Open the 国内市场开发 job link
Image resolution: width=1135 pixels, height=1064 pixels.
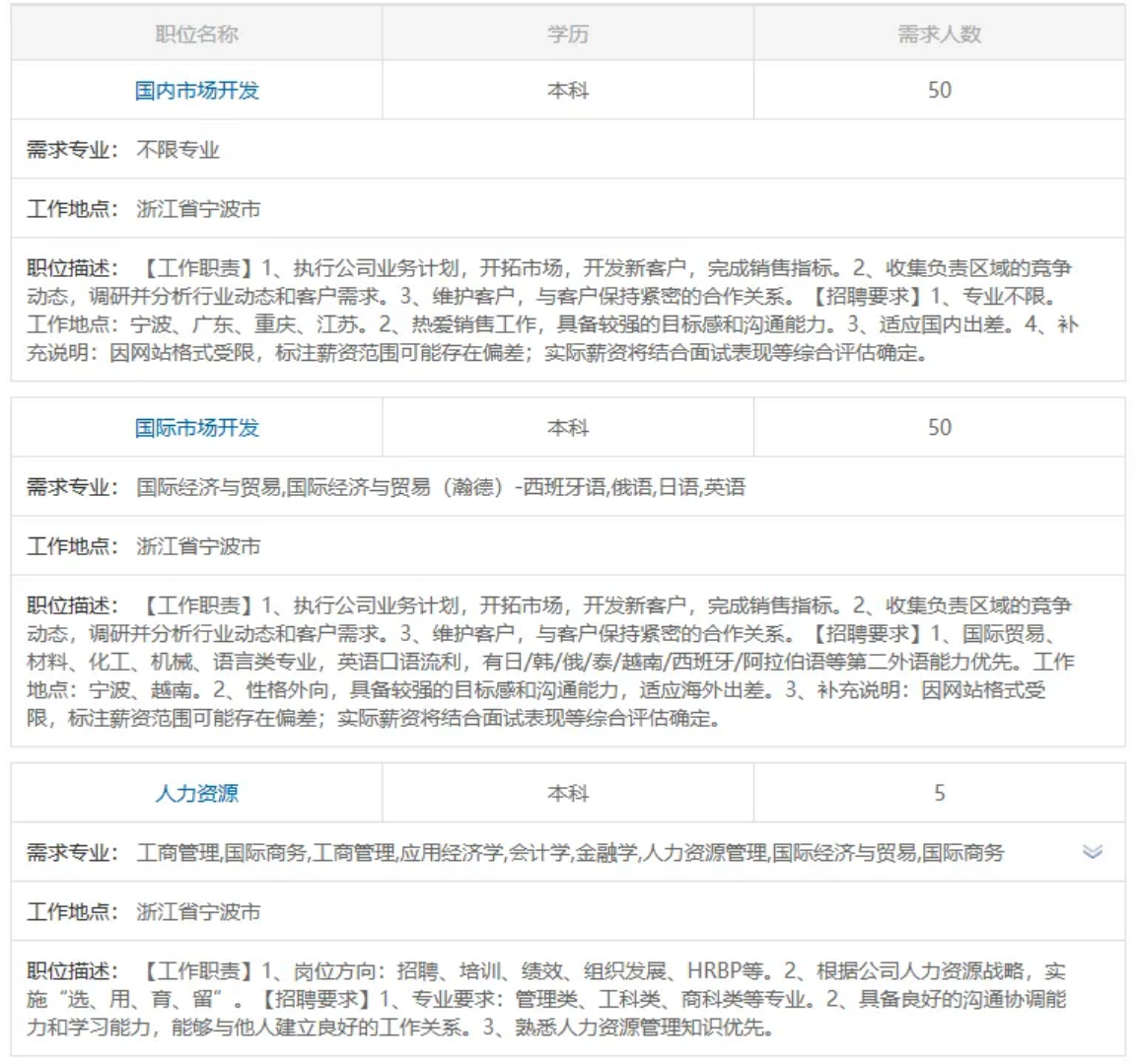point(197,91)
